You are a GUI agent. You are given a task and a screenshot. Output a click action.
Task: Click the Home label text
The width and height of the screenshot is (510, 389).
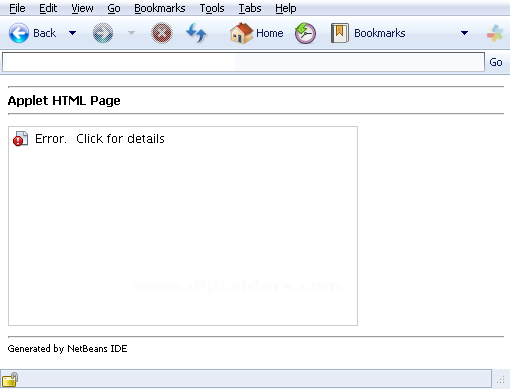pyautogui.click(x=270, y=33)
